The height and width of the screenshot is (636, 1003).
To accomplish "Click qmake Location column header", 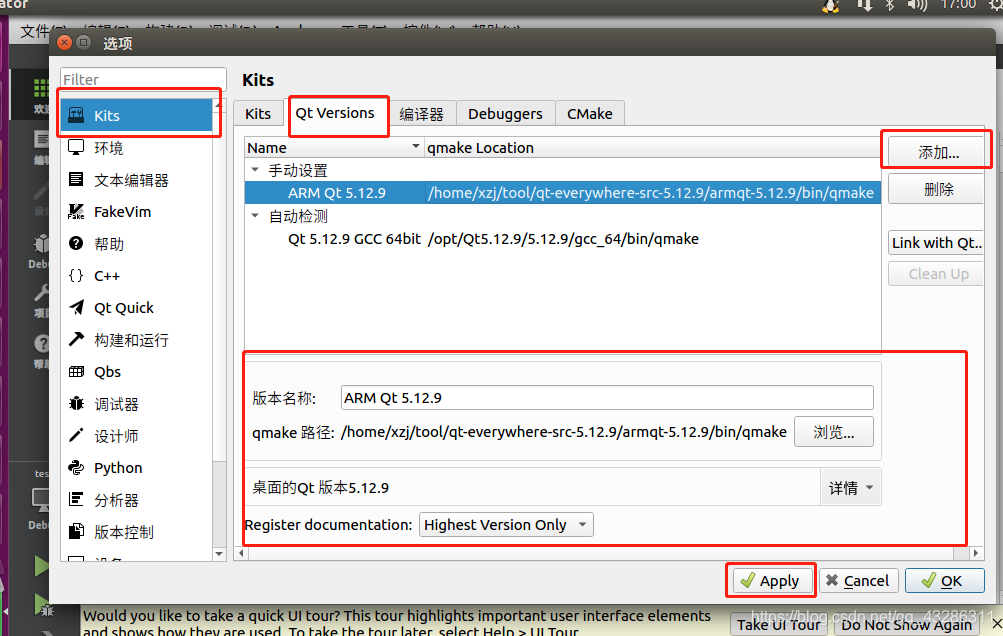I will coord(652,148).
